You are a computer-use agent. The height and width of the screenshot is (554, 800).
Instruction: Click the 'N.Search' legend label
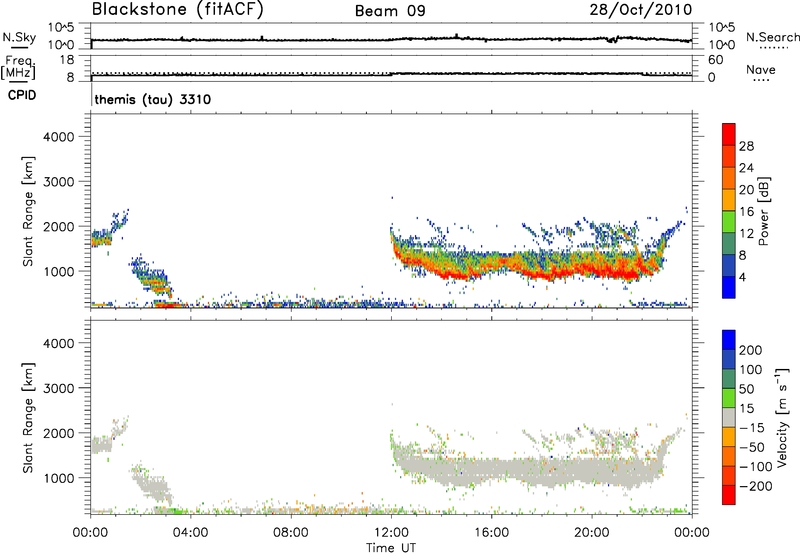pyautogui.click(x=772, y=37)
